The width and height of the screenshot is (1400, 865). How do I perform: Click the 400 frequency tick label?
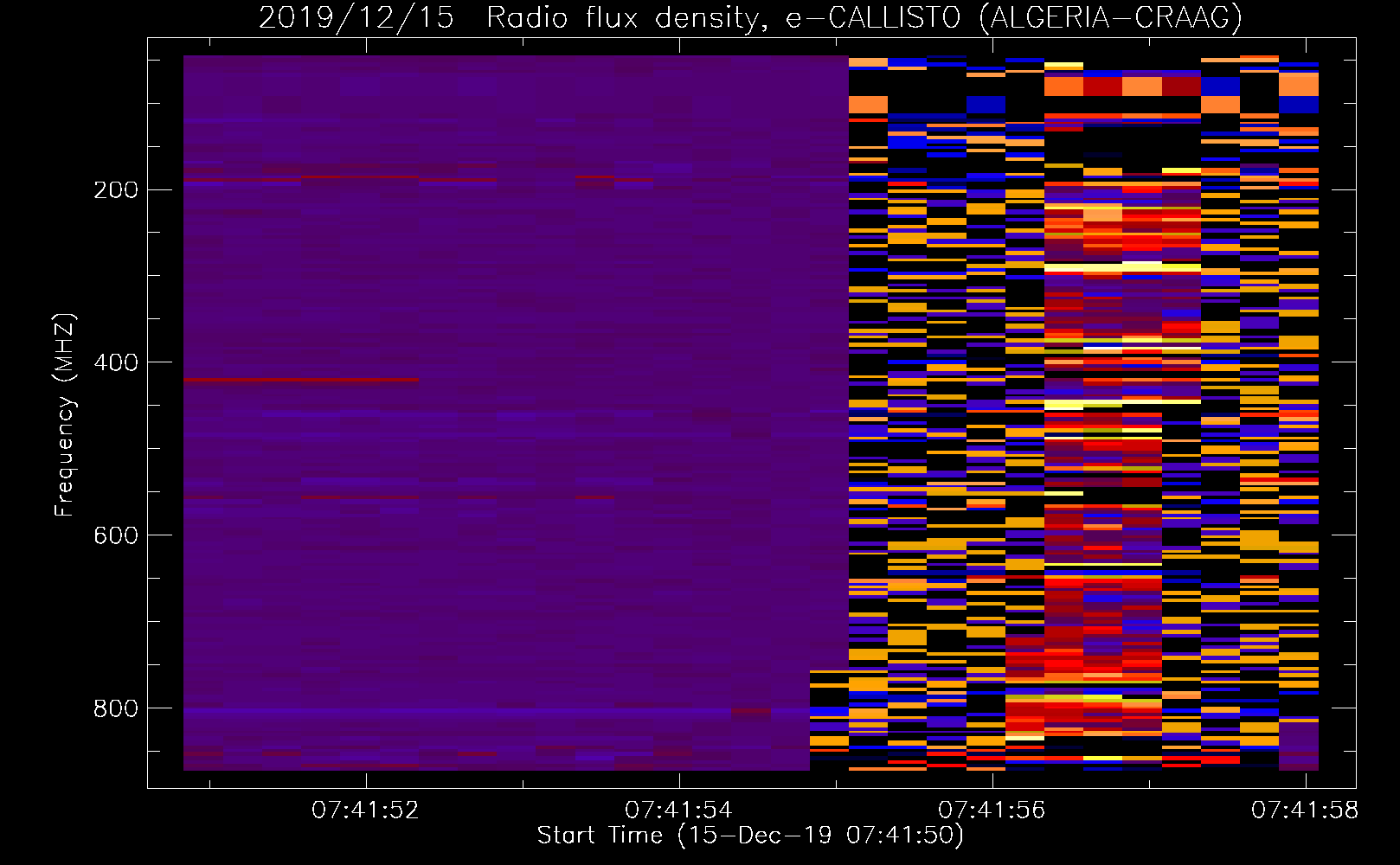tap(116, 362)
